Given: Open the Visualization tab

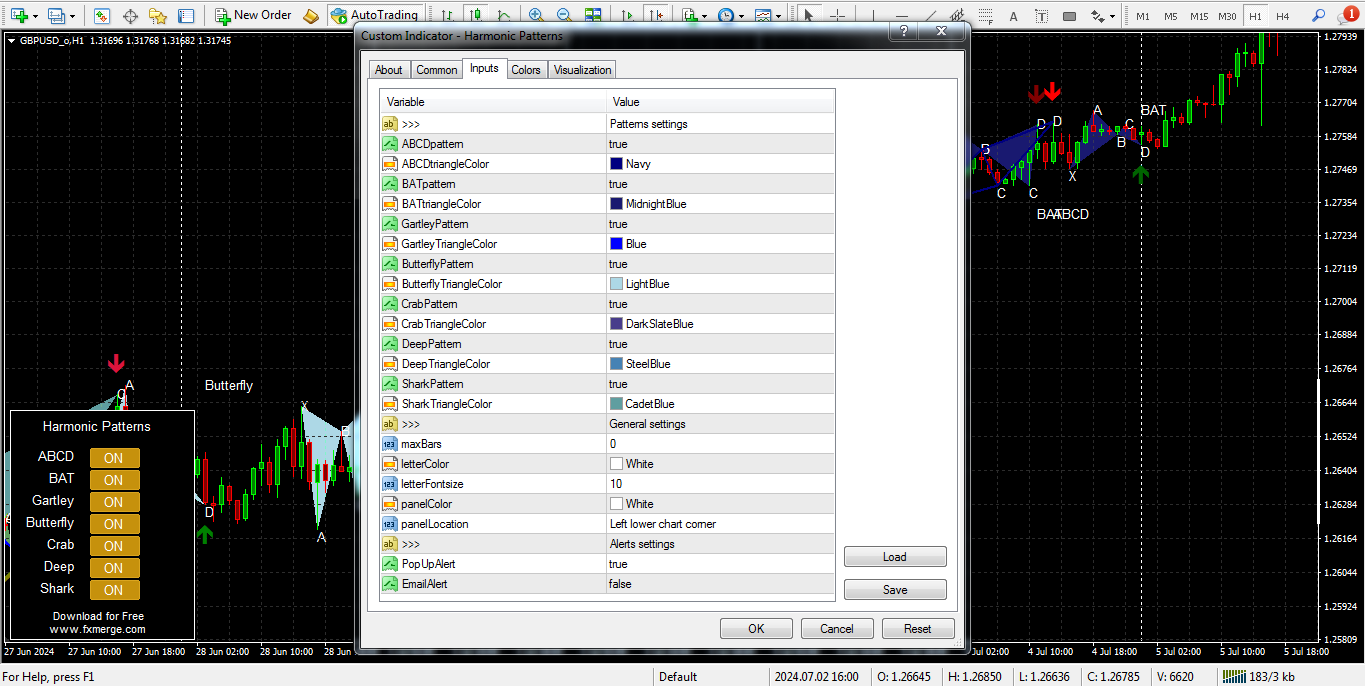Looking at the screenshot, I should [x=582, y=70].
